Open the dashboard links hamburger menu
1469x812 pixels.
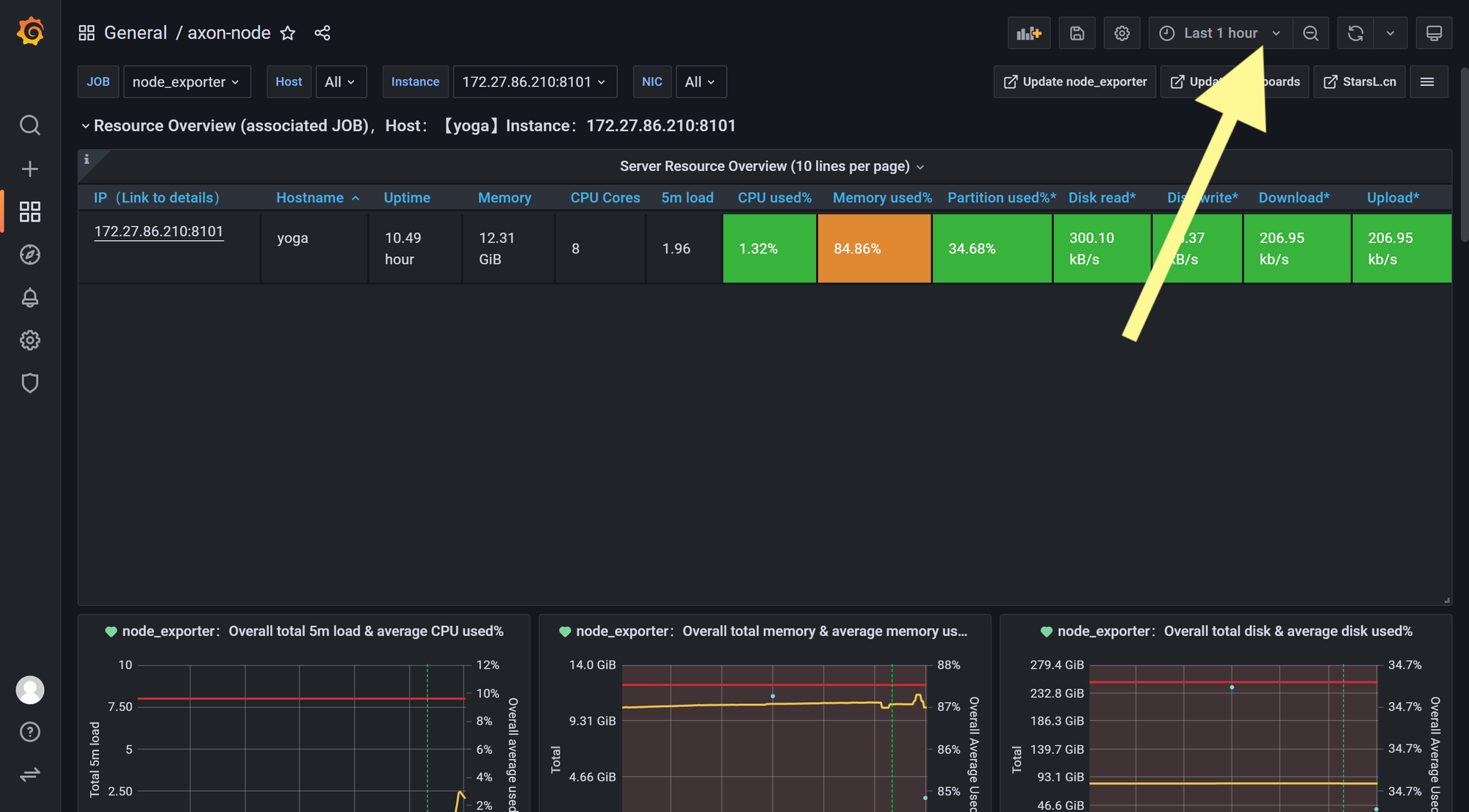click(1428, 81)
